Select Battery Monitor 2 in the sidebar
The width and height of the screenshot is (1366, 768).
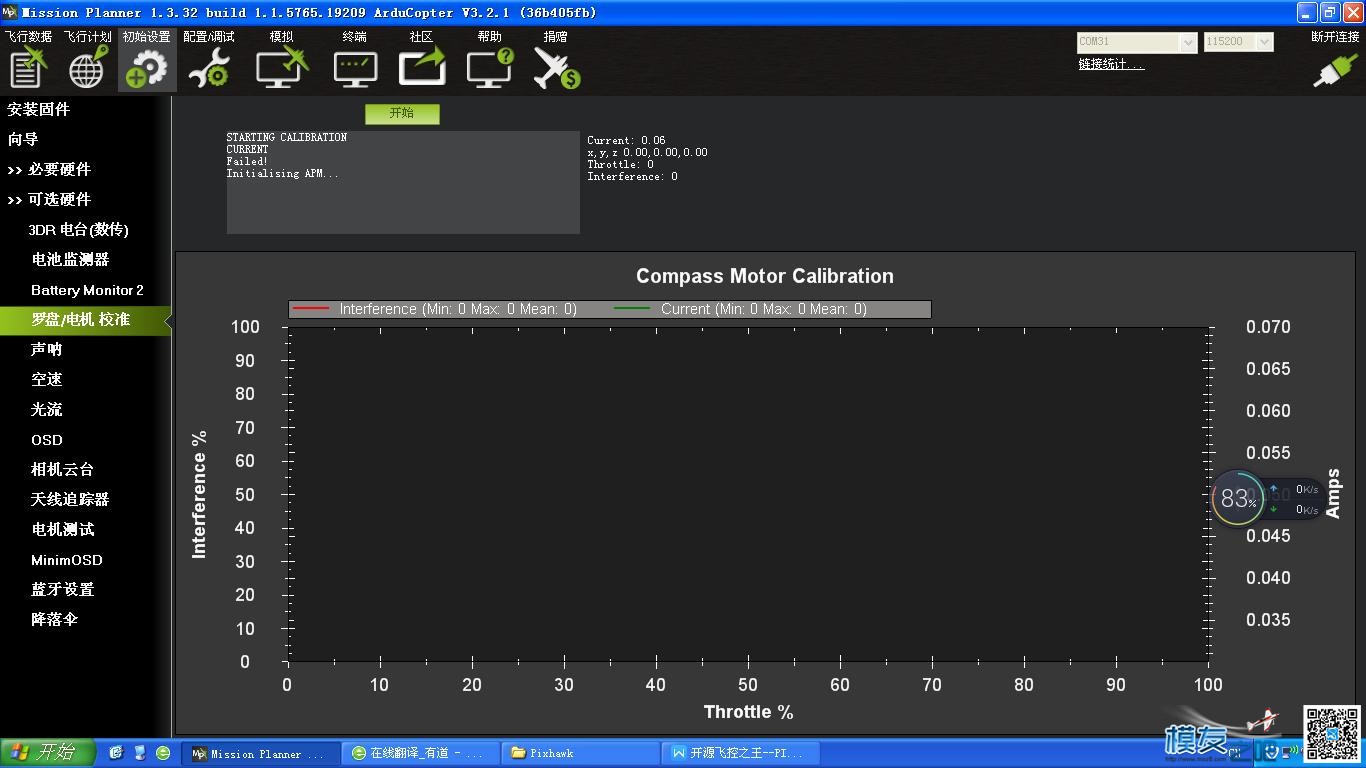pyautogui.click(x=85, y=289)
